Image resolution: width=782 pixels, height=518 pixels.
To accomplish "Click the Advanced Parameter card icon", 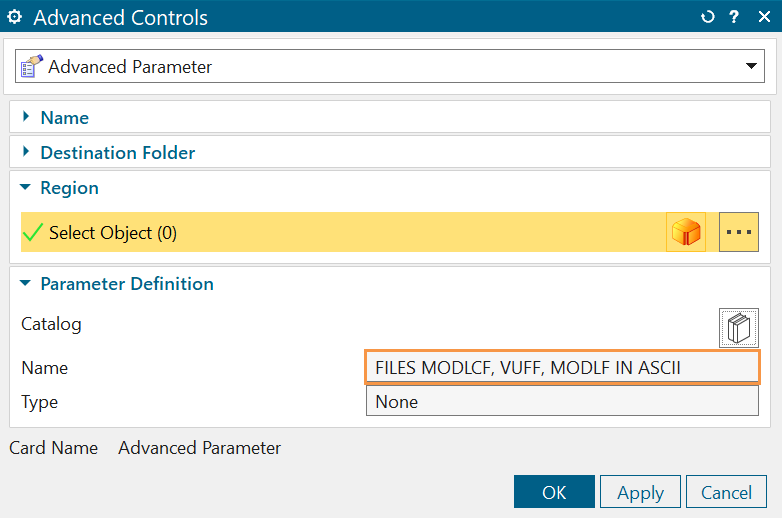I will pos(32,67).
